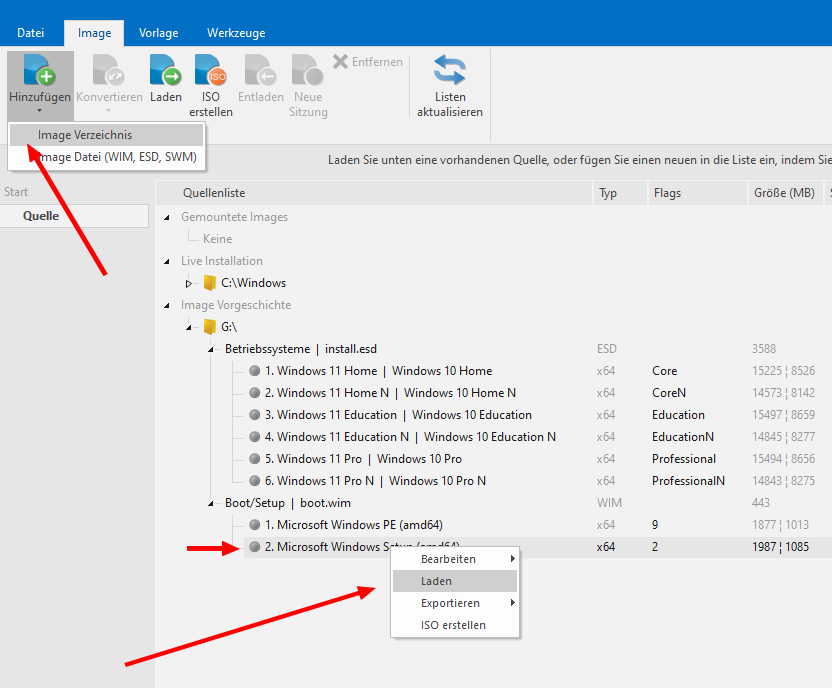Viewport: 832px width, 688px height.
Task: Click the C:\Windows folder icon
Action: click(210, 283)
